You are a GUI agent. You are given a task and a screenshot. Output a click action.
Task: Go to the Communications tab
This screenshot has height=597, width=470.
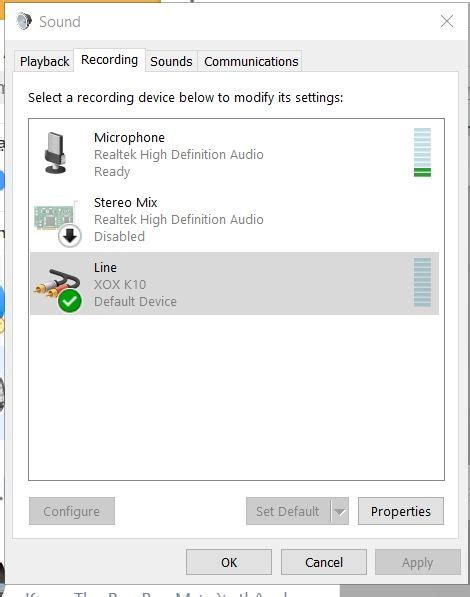[251, 61]
